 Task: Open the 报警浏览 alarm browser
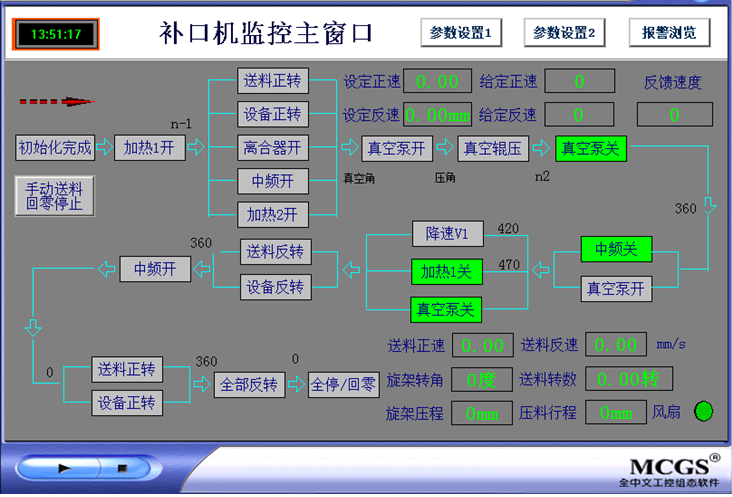(669, 33)
